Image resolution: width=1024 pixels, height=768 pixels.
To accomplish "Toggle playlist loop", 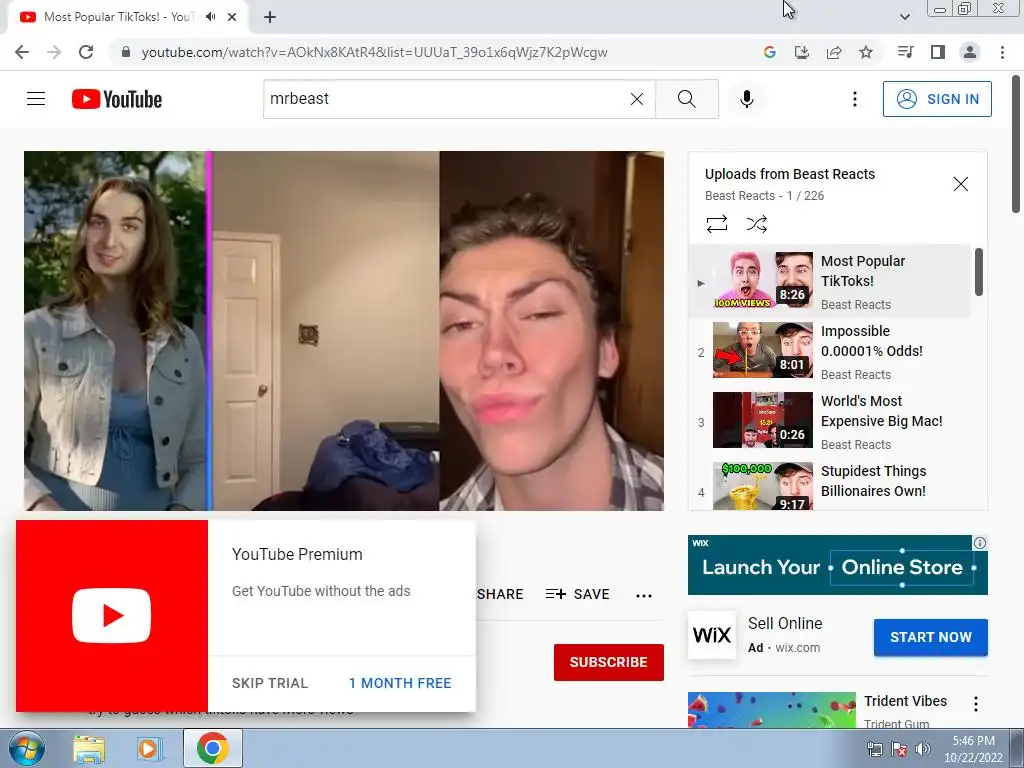I will pos(716,224).
